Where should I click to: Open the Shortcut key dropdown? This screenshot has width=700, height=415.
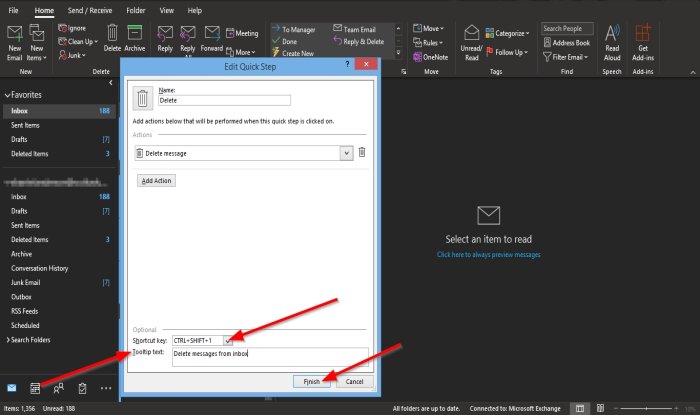pyautogui.click(x=230, y=341)
